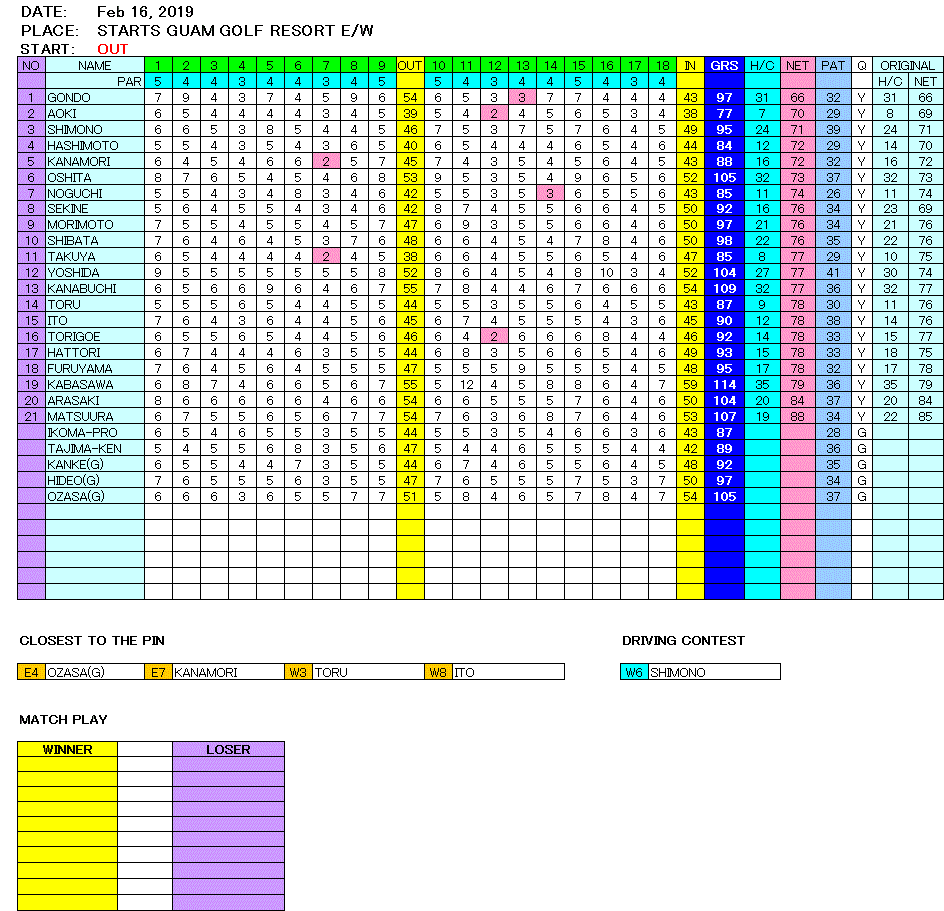Select the cyan W6 driving contest label
The image size is (944, 911).
(x=634, y=672)
